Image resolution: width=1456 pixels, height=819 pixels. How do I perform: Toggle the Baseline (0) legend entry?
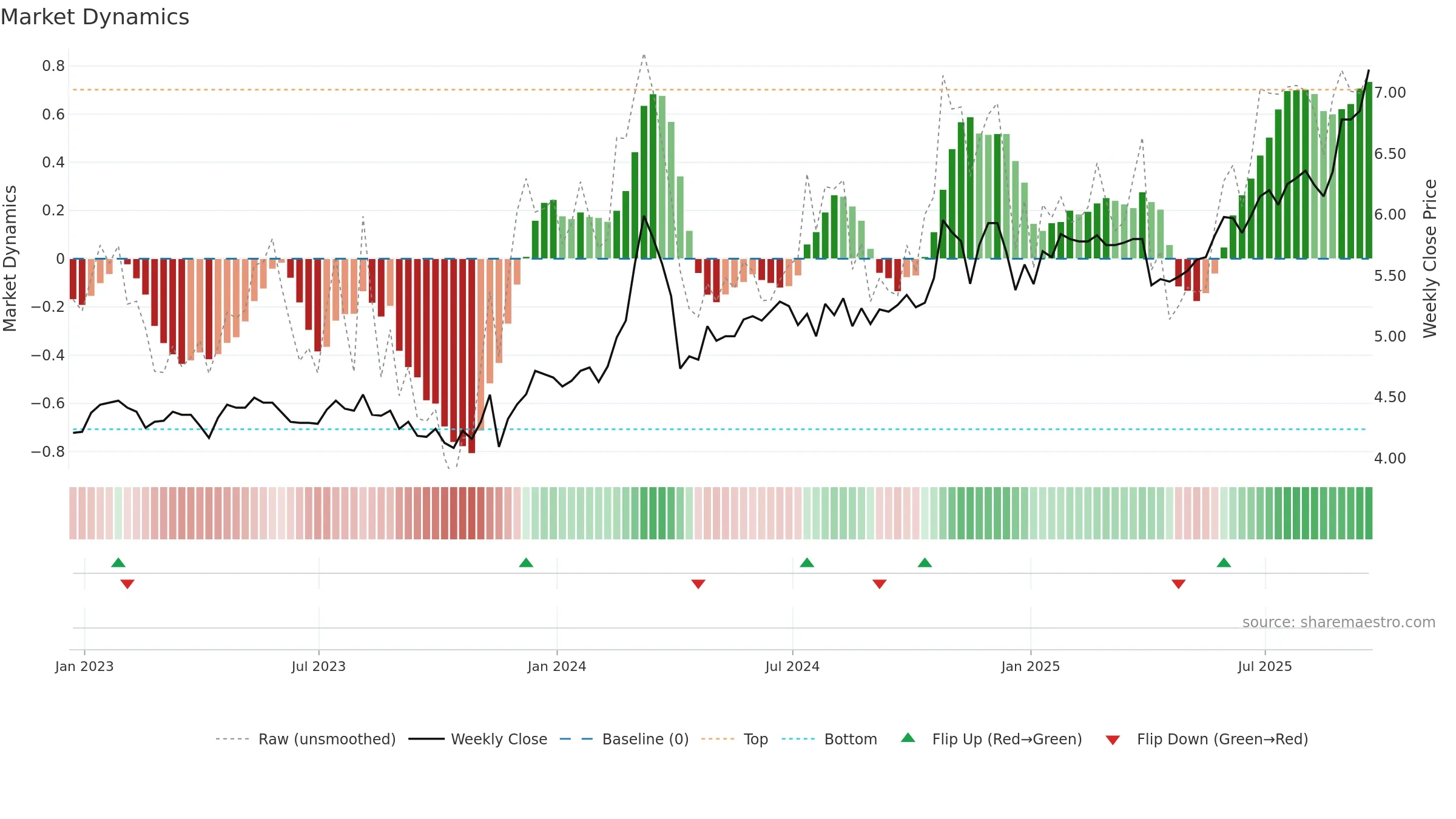pos(624,739)
